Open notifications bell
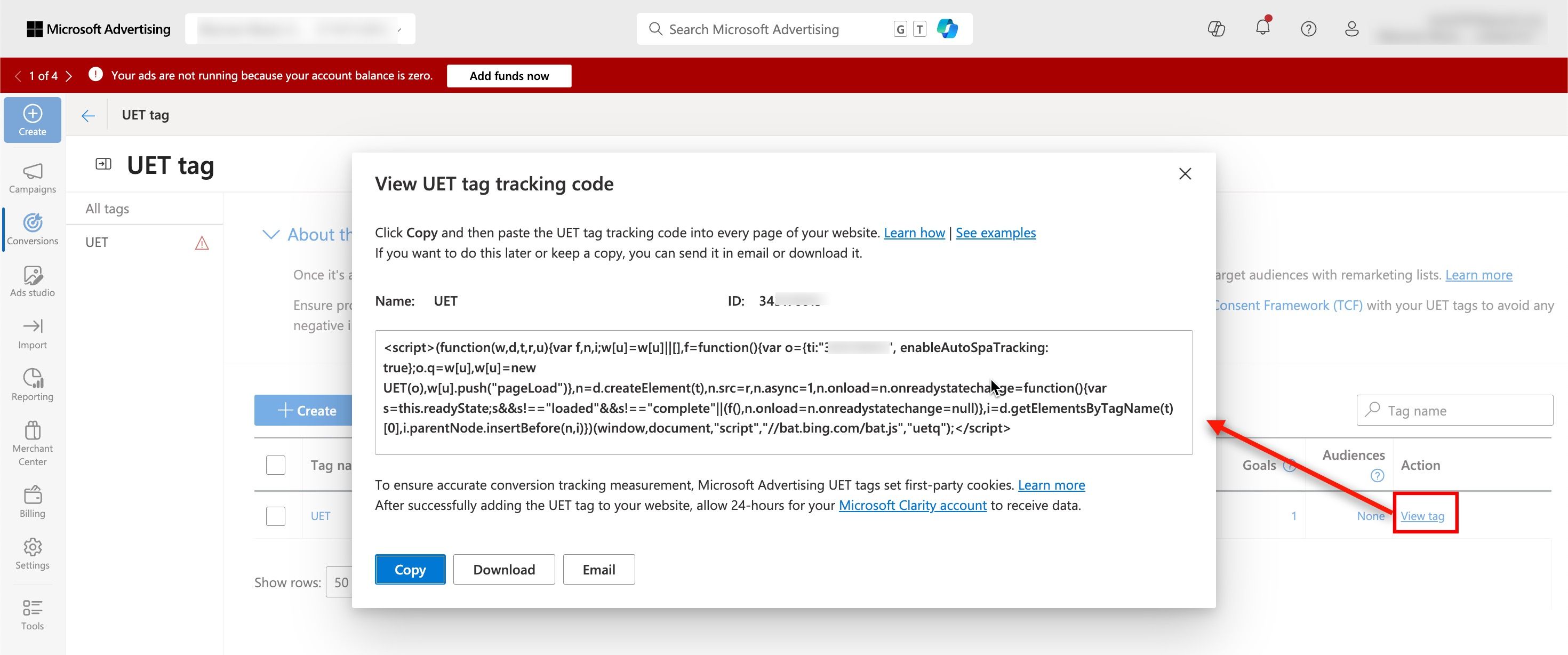 (x=1262, y=27)
